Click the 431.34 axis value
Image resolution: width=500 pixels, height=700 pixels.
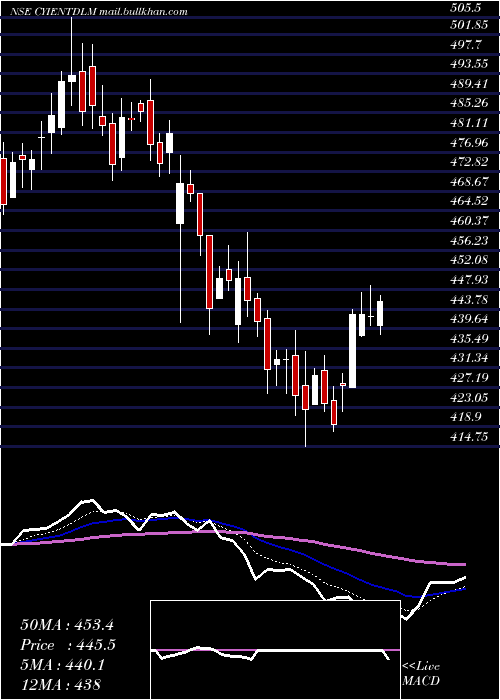(x=471, y=358)
